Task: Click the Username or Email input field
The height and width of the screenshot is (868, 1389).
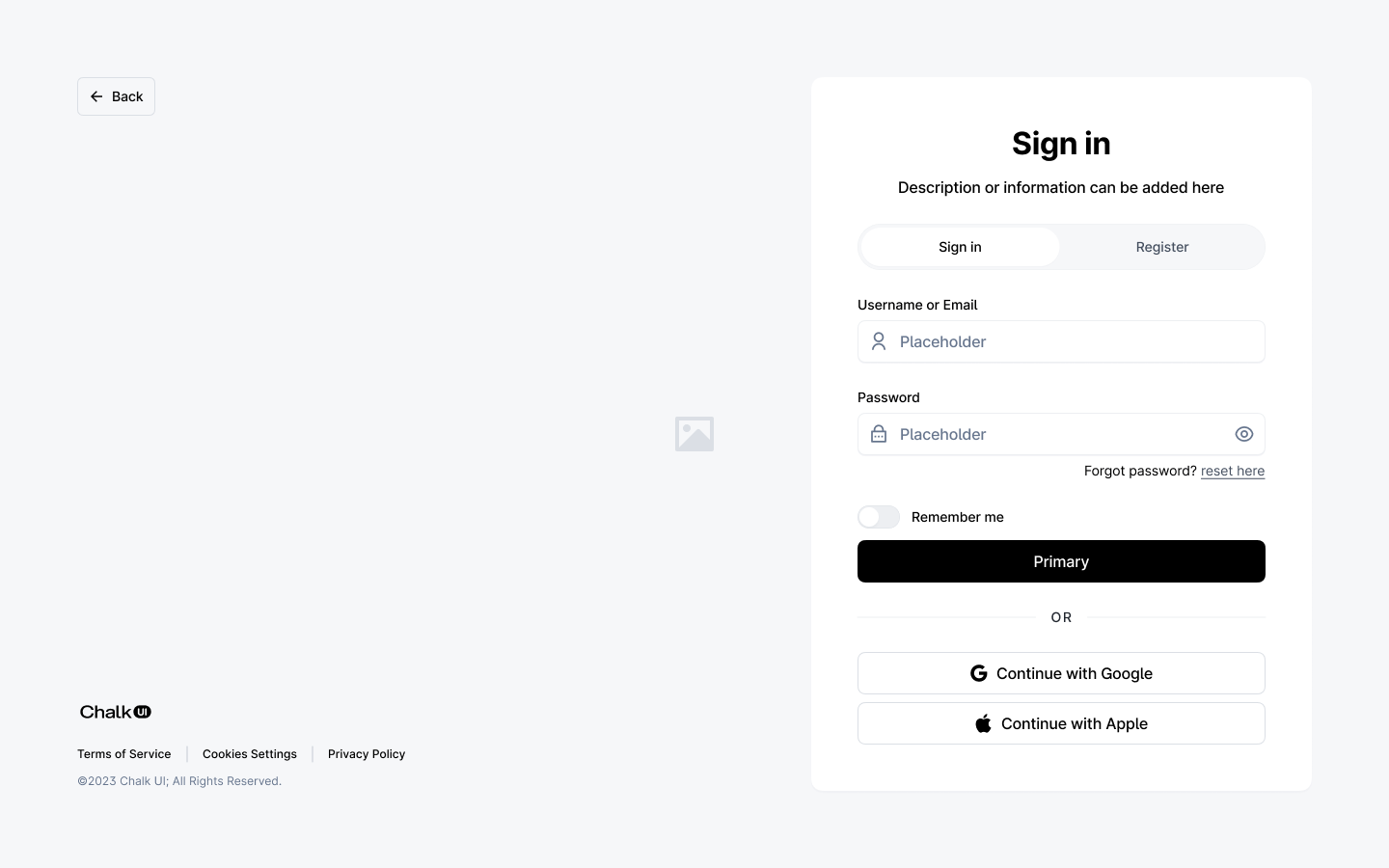Action: pyautogui.click(x=1061, y=341)
